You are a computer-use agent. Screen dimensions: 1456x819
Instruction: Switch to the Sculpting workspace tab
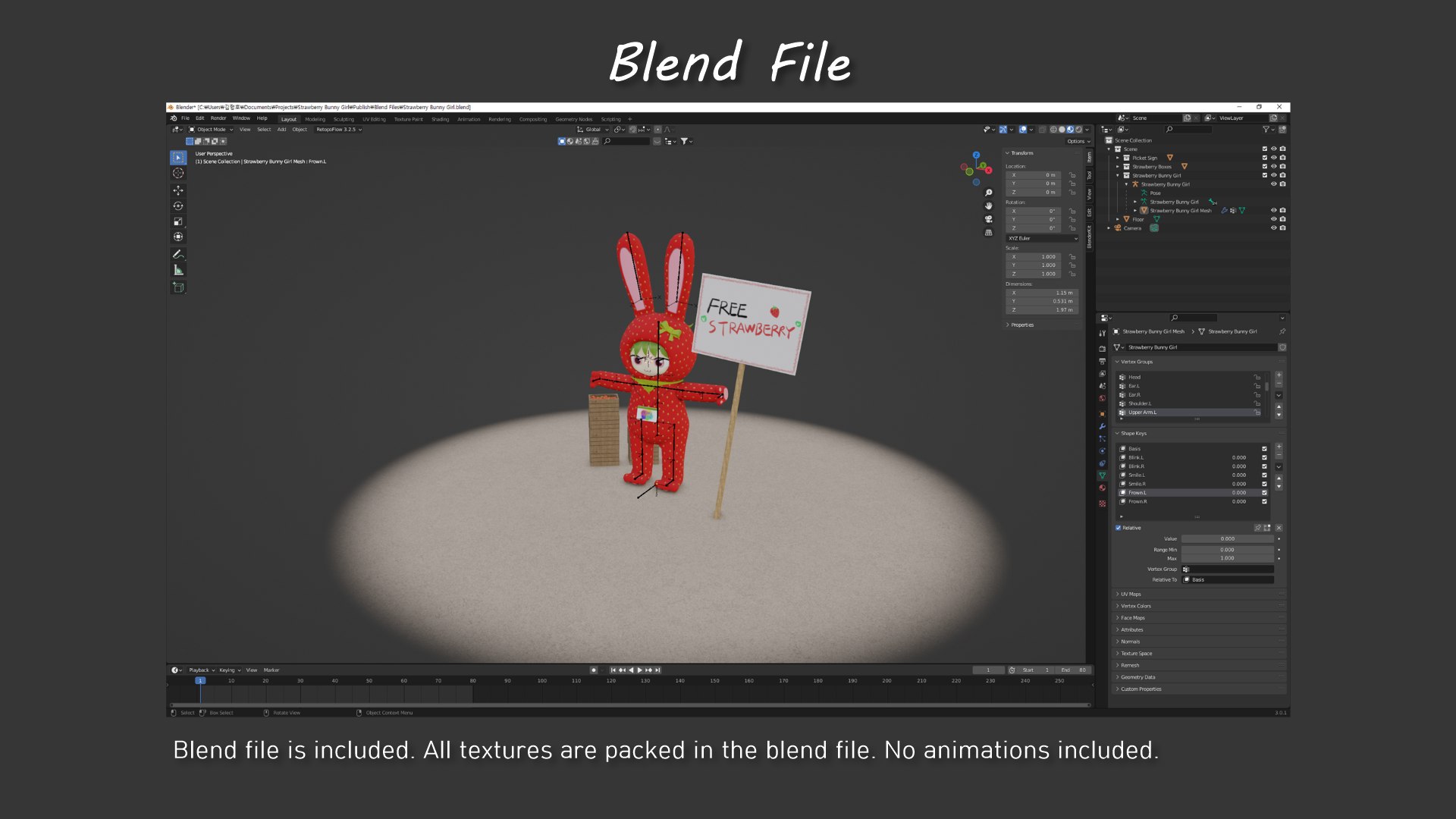[344, 119]
